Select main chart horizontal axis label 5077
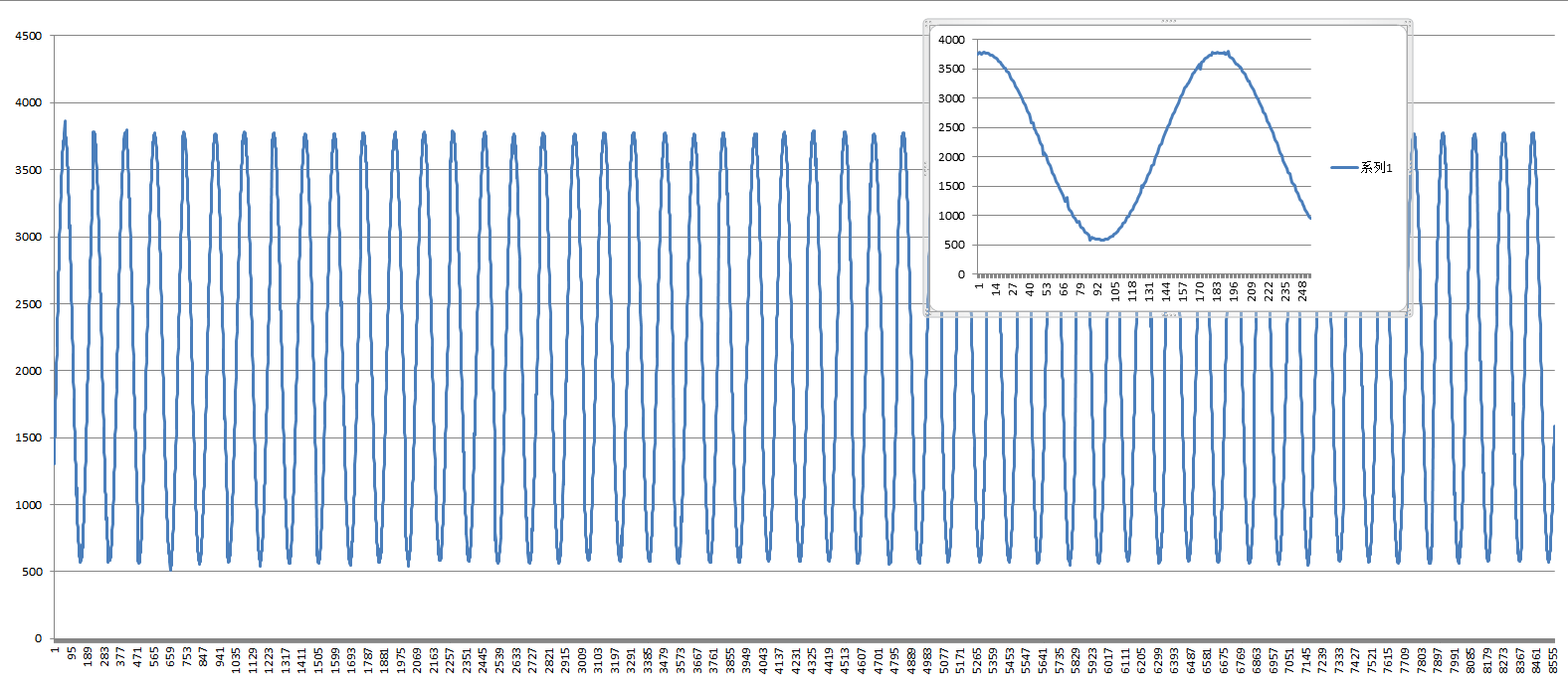The height and width of the screenshot is (695, 1568). [944, 660]
